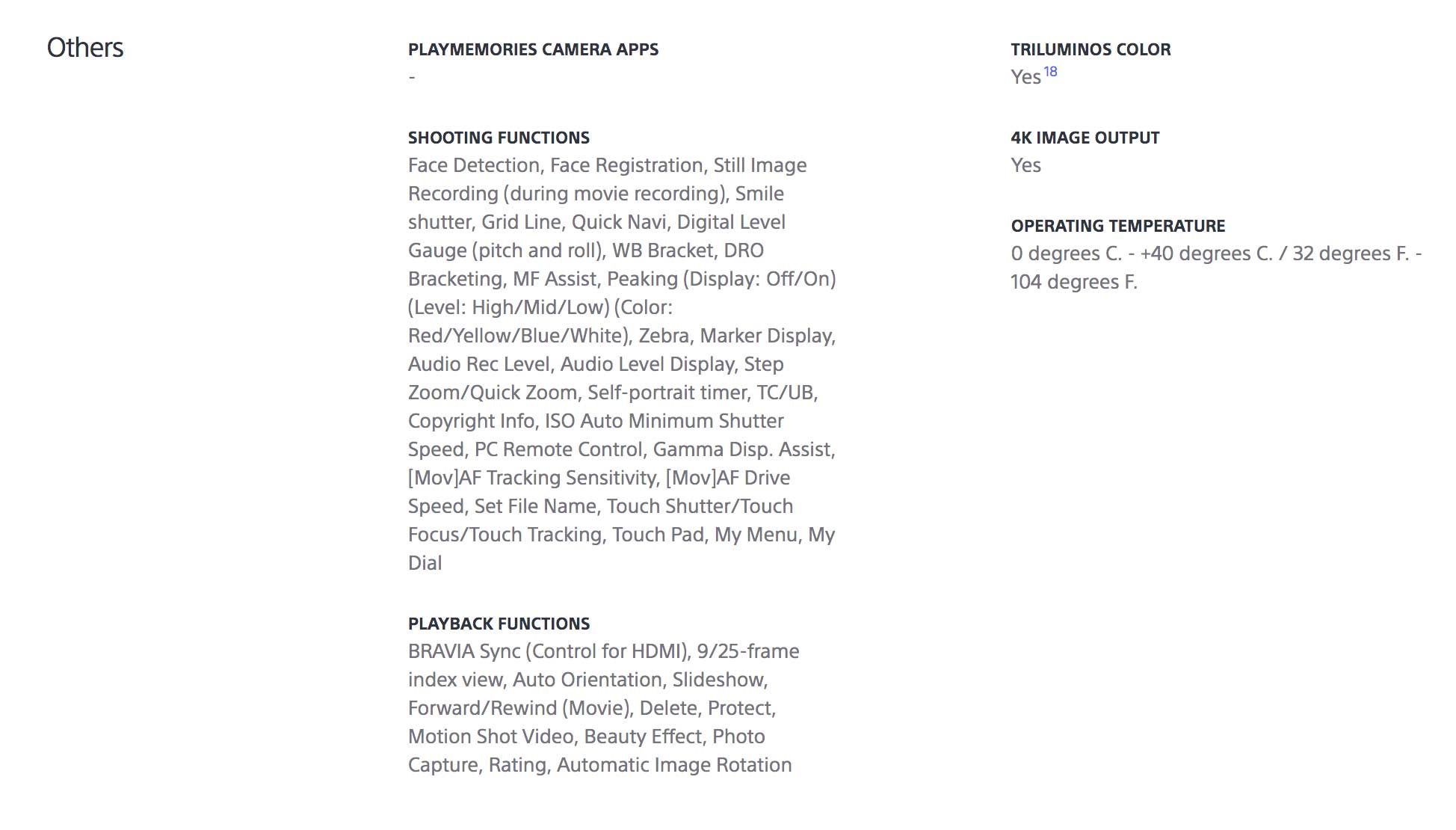Click the Others section heading
Viewport: 1456px width, 830px height.
85,48
